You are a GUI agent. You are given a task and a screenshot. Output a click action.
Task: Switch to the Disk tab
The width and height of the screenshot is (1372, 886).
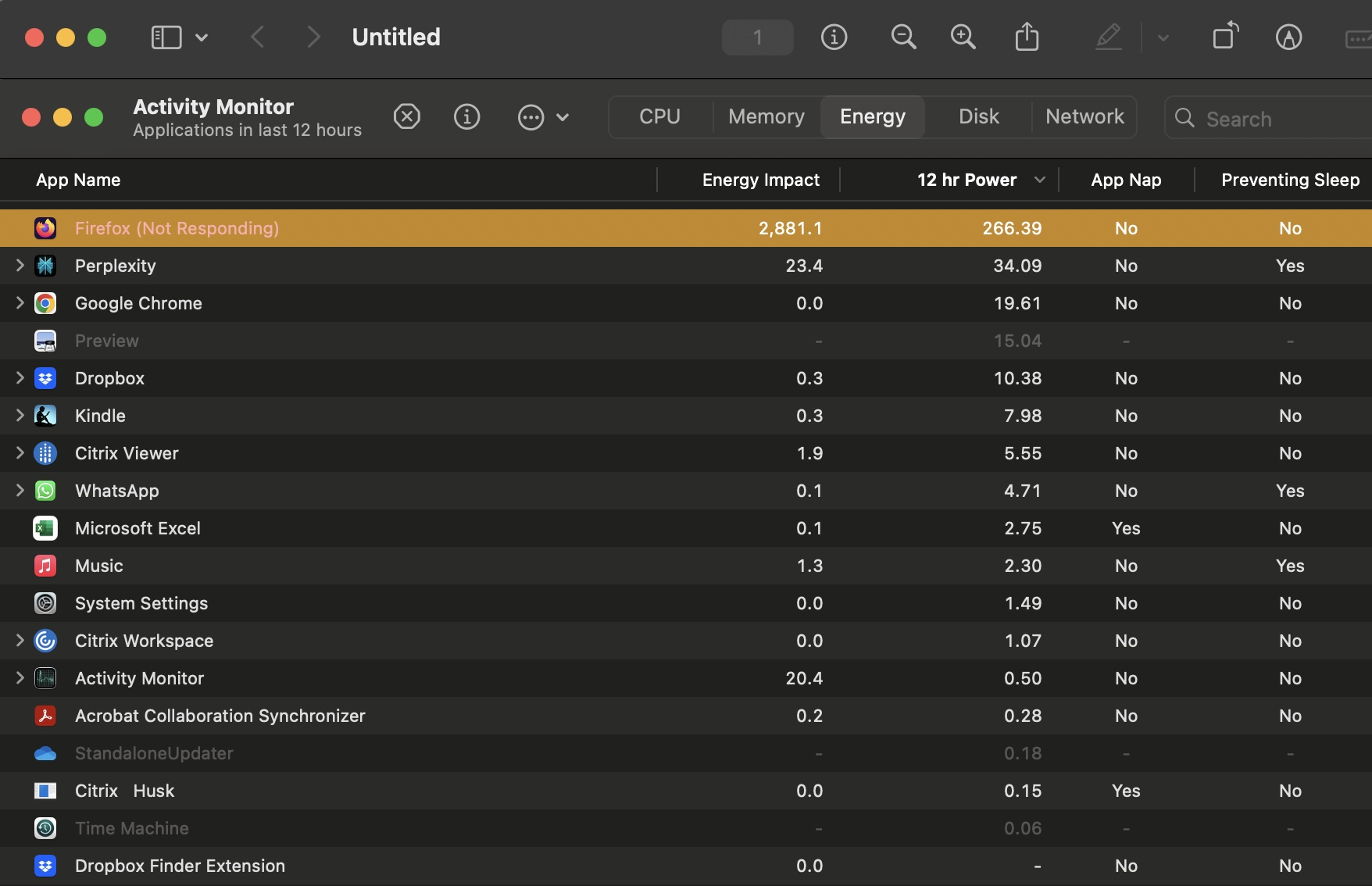click(979, 116)
